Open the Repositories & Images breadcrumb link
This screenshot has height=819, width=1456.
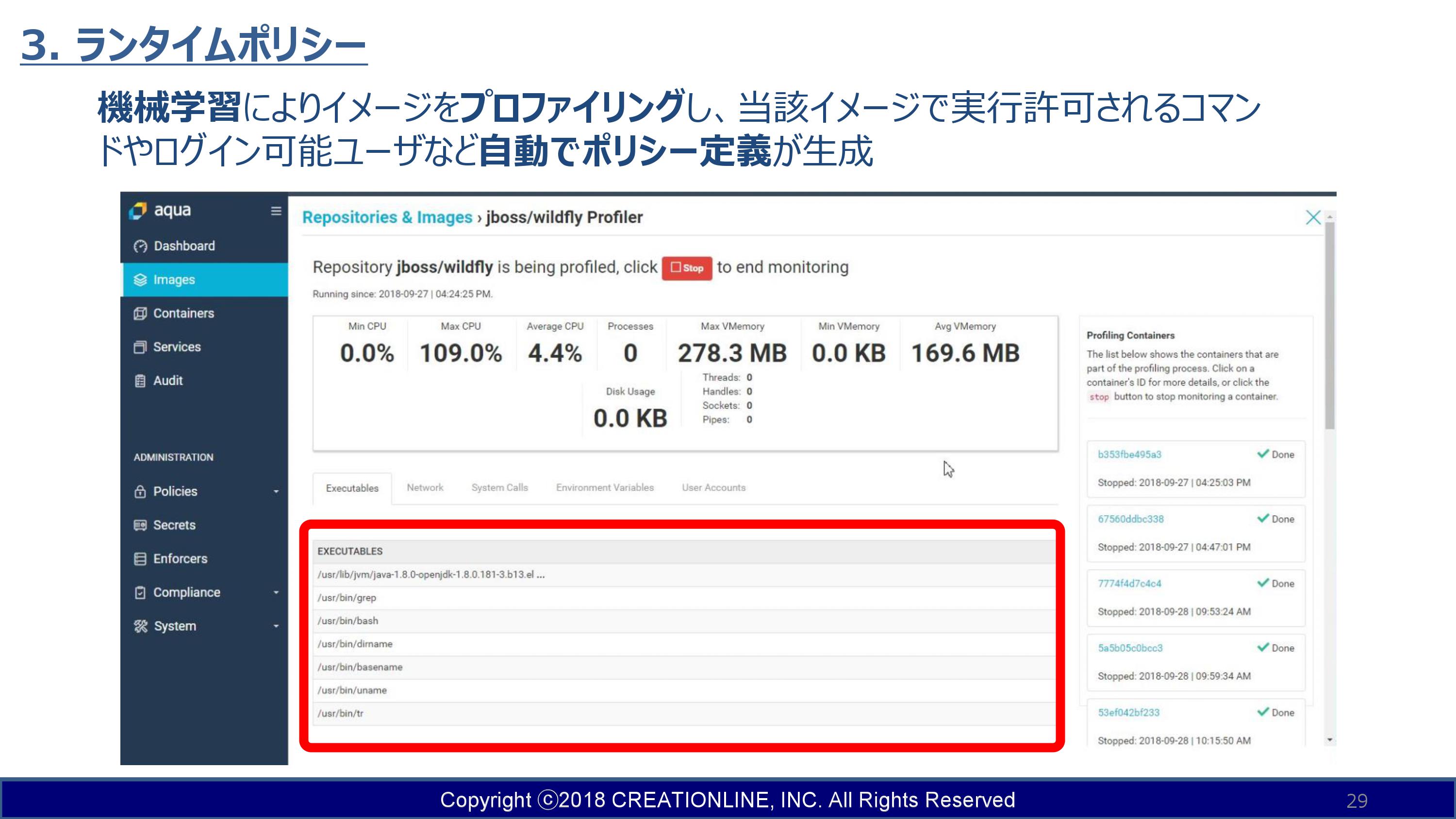387,217
